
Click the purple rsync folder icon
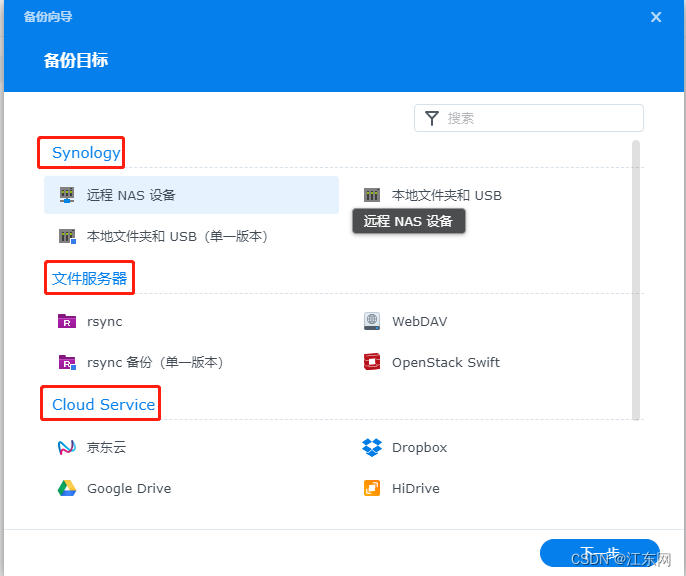tap(67, 321)
